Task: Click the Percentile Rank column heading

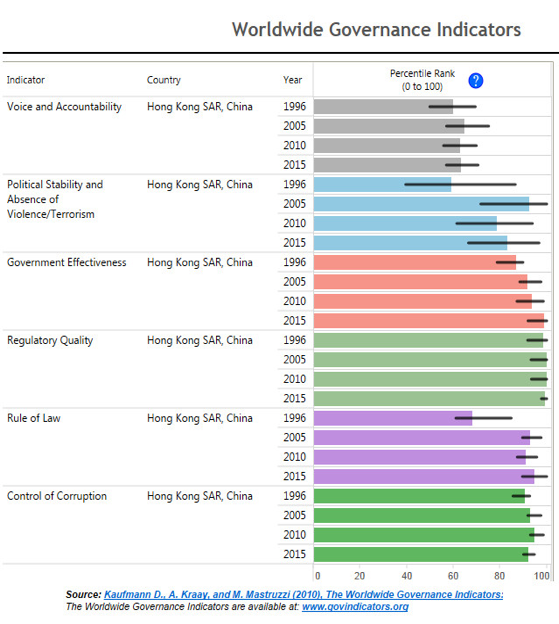Action: (422, 80)
